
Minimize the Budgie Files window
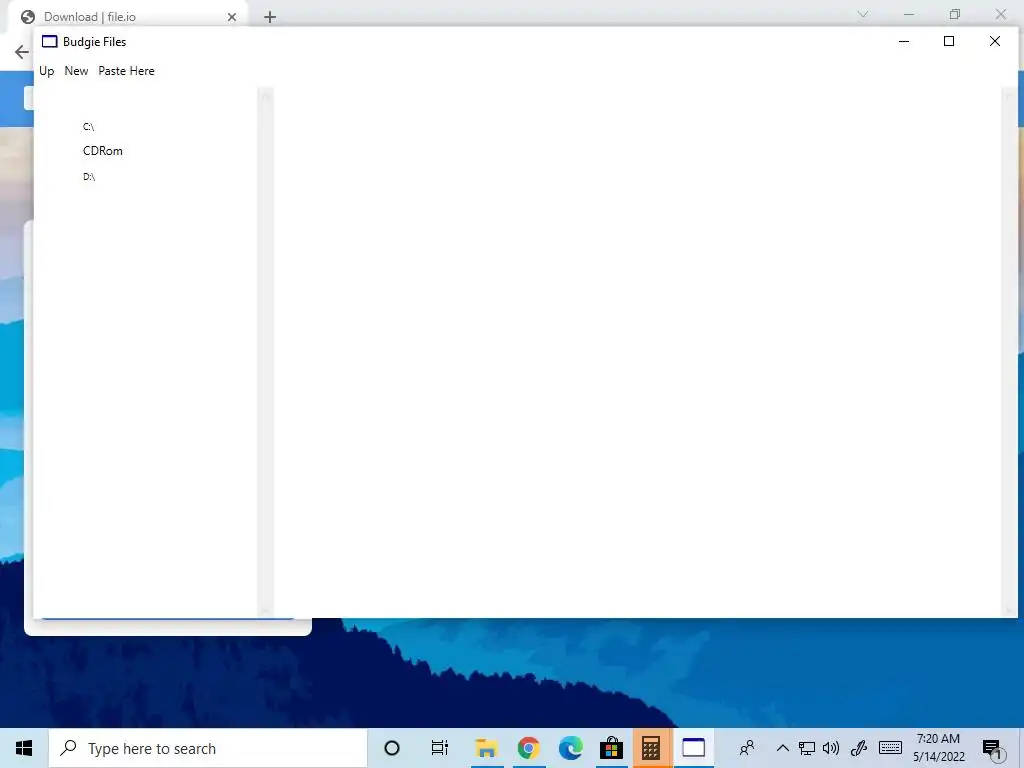tap(904, 41)
